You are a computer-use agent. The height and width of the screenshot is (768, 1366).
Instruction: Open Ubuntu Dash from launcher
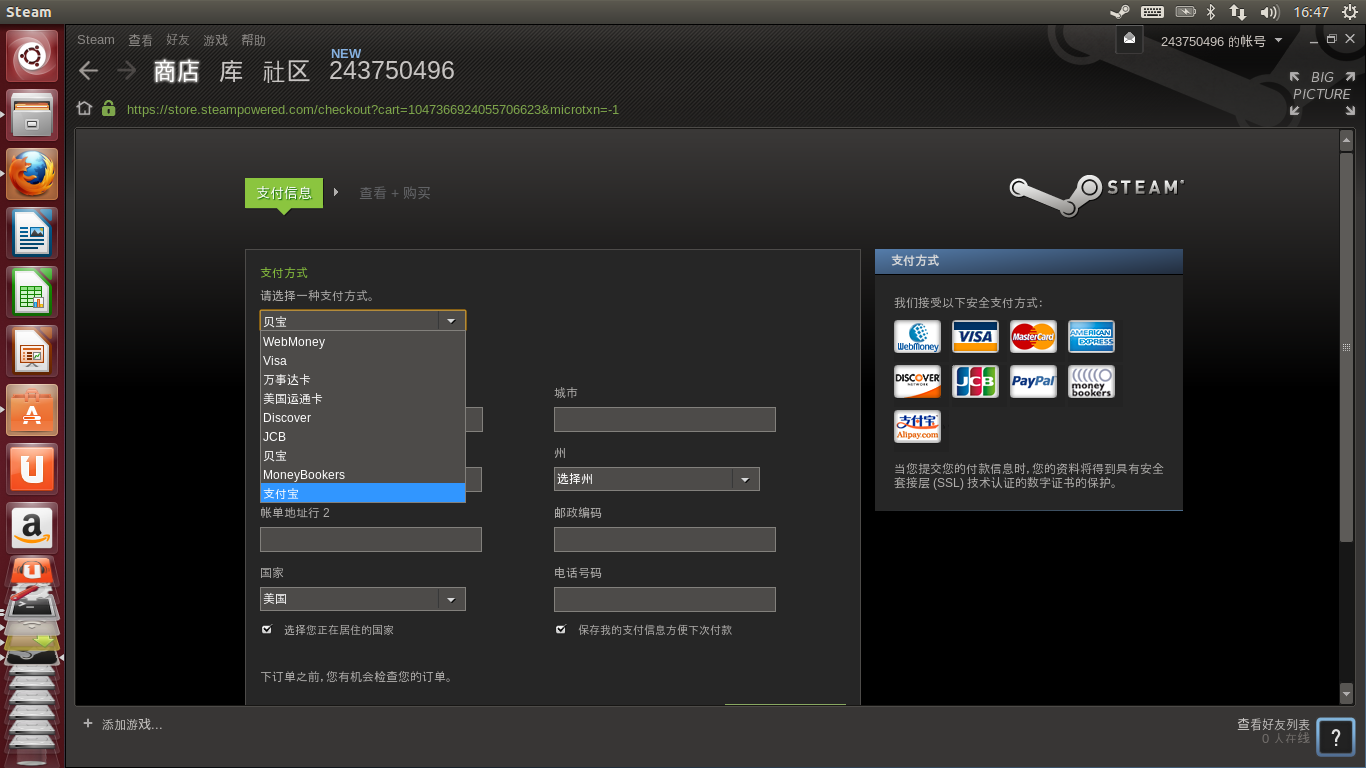(x=33, y=56)
